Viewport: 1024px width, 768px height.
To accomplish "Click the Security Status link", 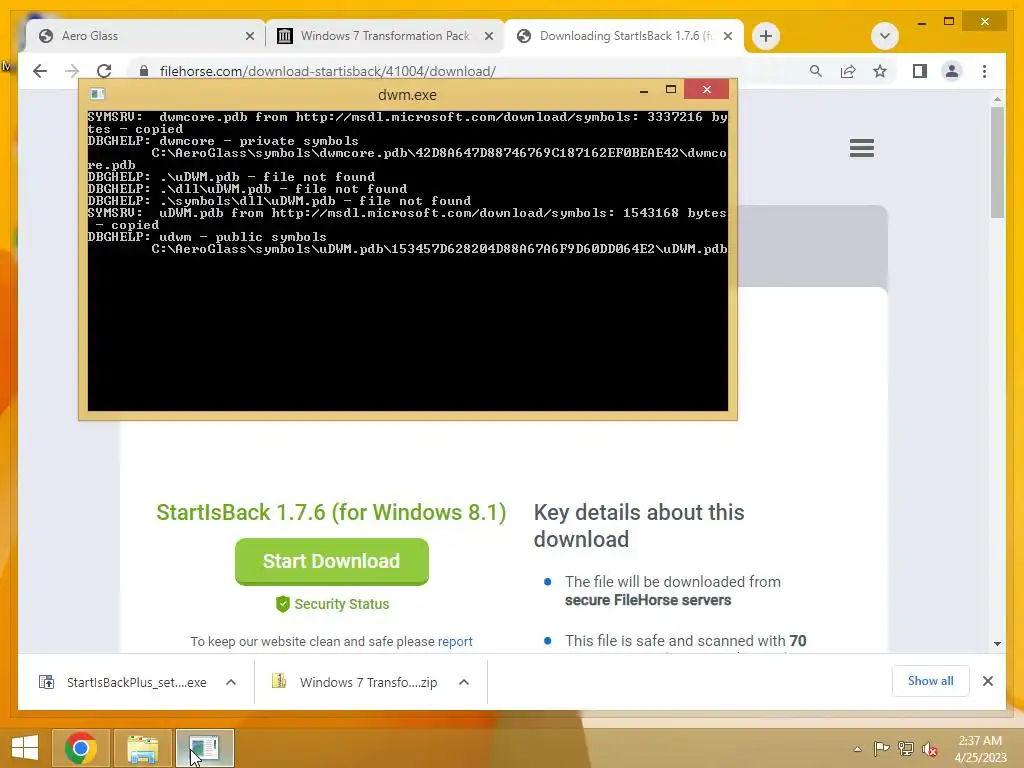I will [x=342, y=604].
